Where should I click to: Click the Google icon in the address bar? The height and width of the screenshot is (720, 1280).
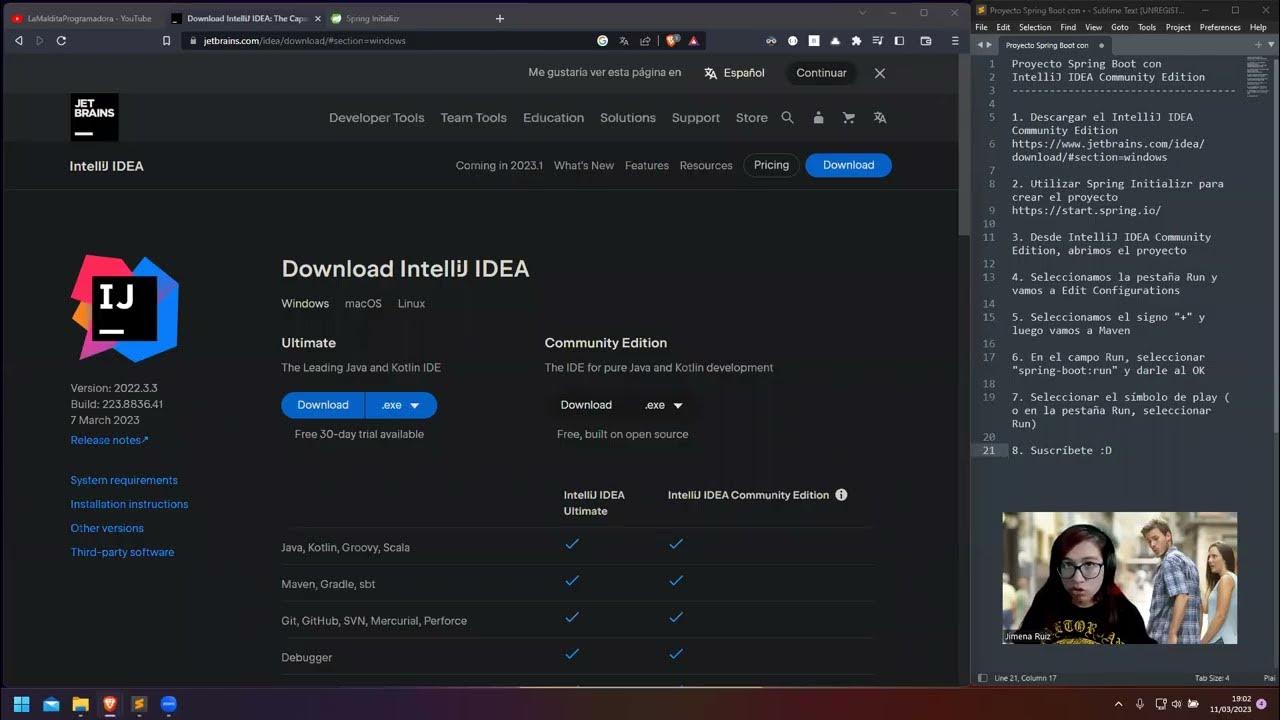[603, 41]
